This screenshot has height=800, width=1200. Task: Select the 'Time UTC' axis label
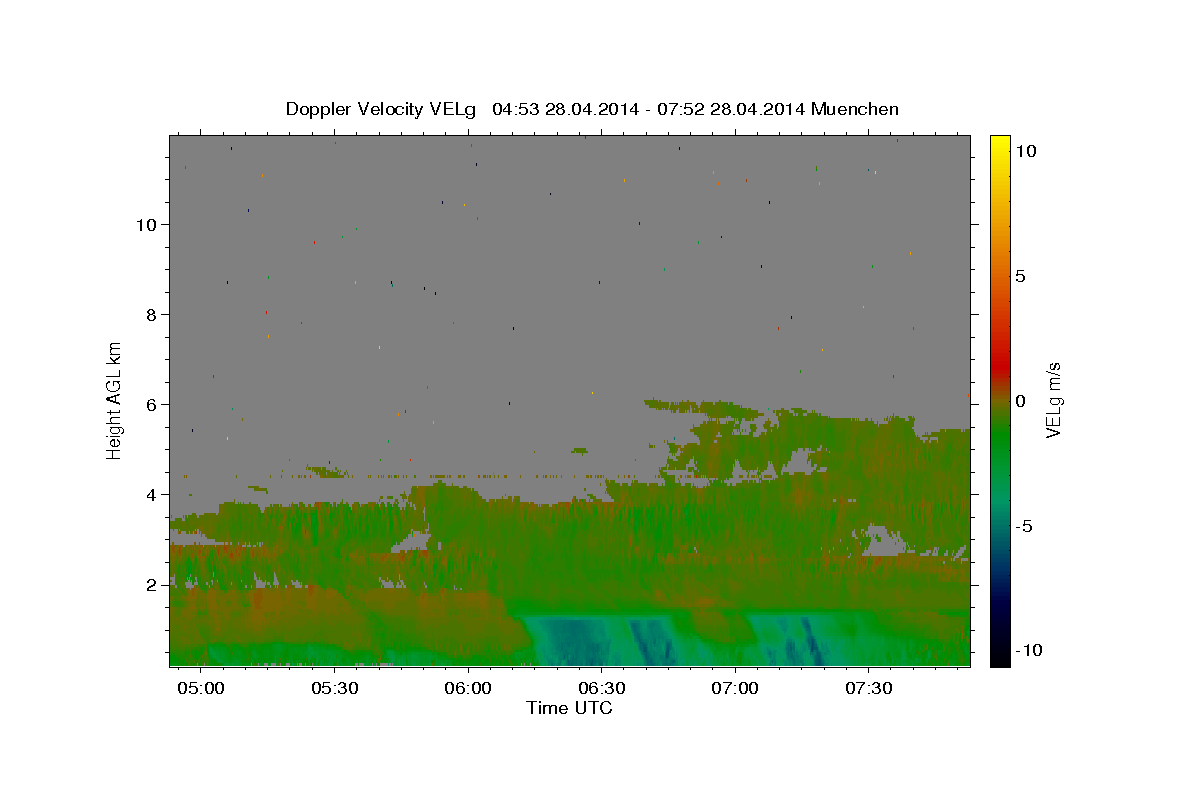(569, 708)
